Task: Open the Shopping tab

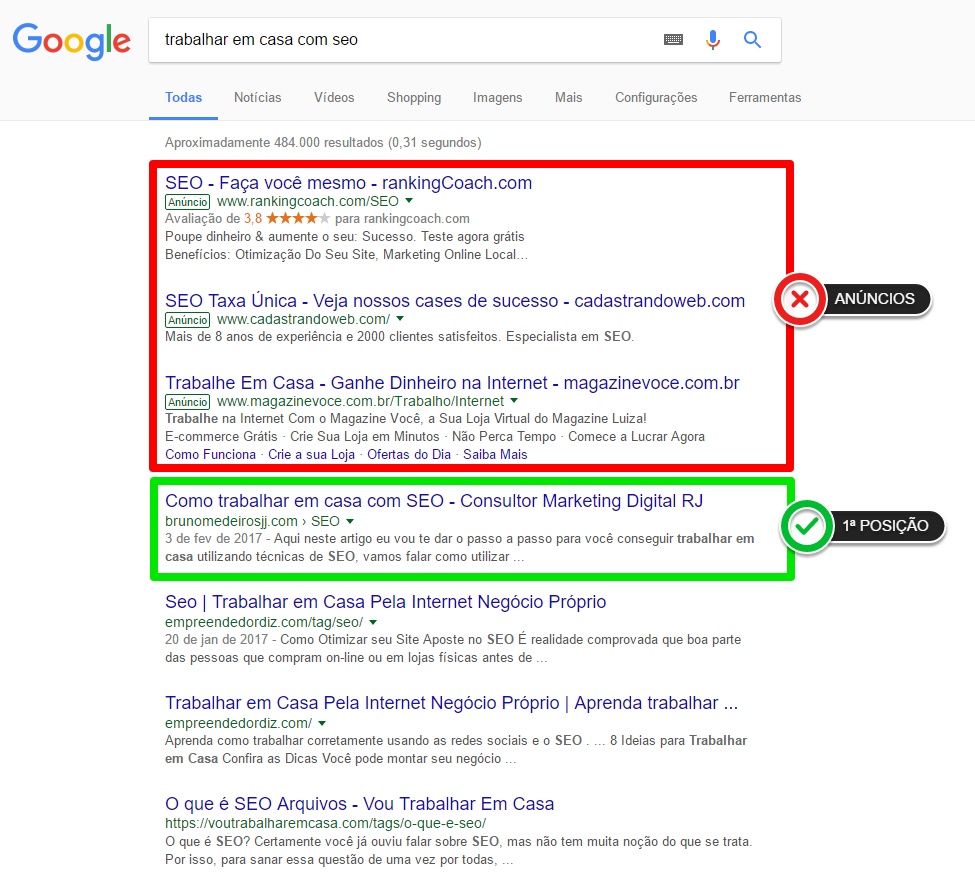Action: point(414,98)
